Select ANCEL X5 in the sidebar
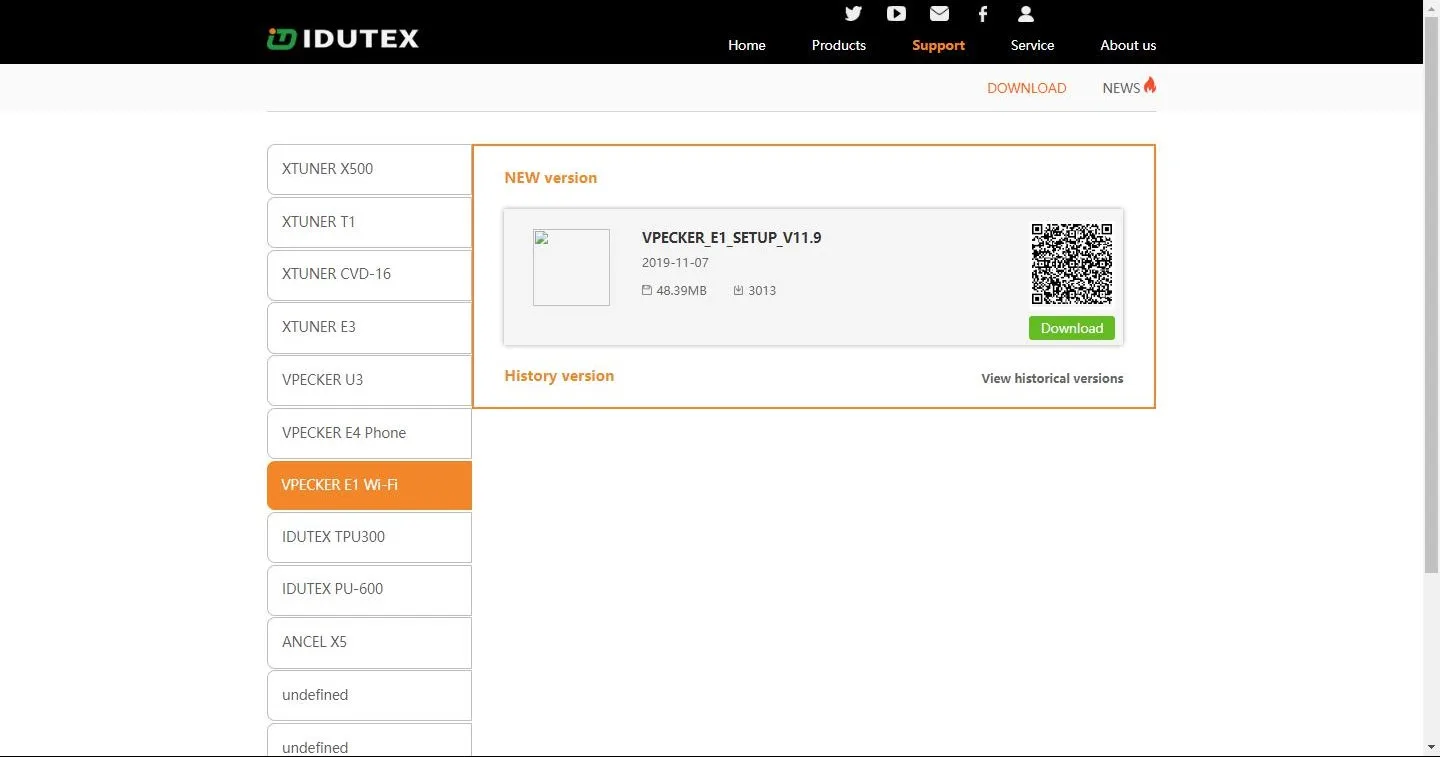1440x757 pixels. point(369,642)
